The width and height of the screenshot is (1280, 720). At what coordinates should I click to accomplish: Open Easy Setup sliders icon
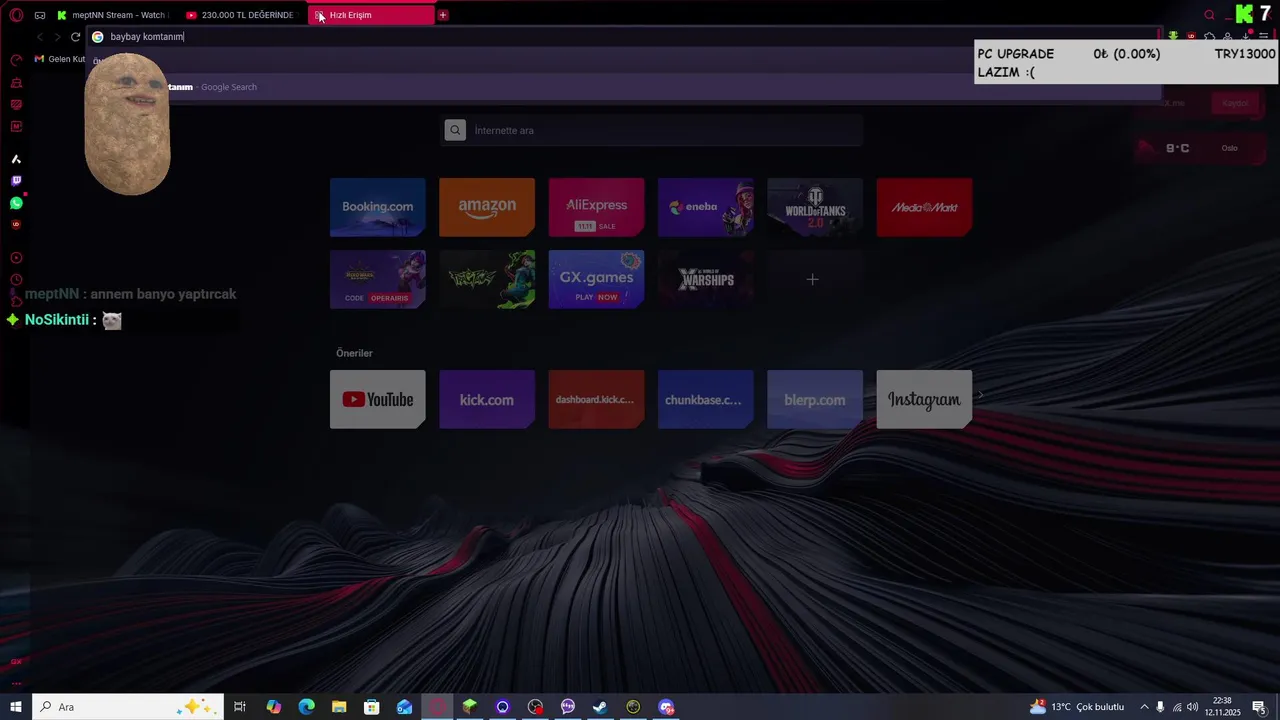(x=1264, y=37)
